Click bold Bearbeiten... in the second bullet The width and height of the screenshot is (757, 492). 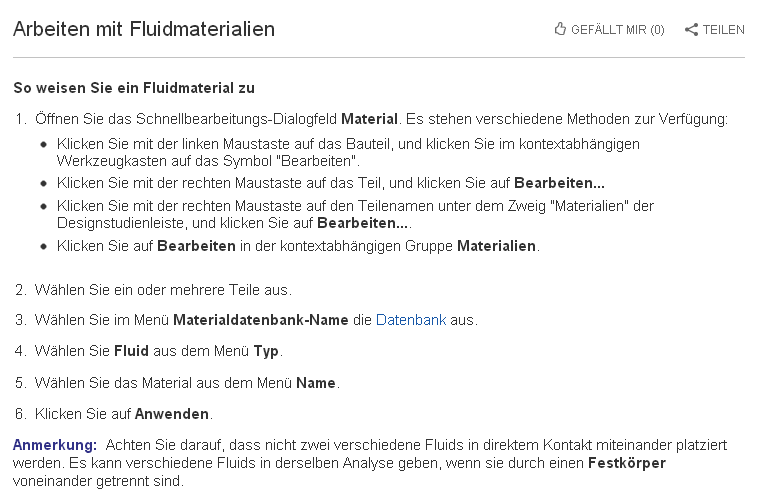[559, 183]
